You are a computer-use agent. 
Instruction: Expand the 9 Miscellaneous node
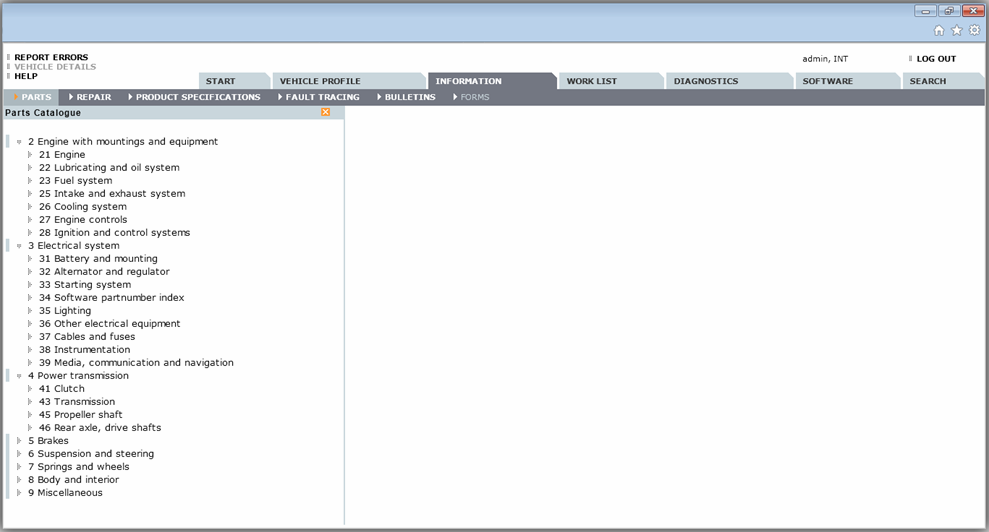tap(19, 493)
